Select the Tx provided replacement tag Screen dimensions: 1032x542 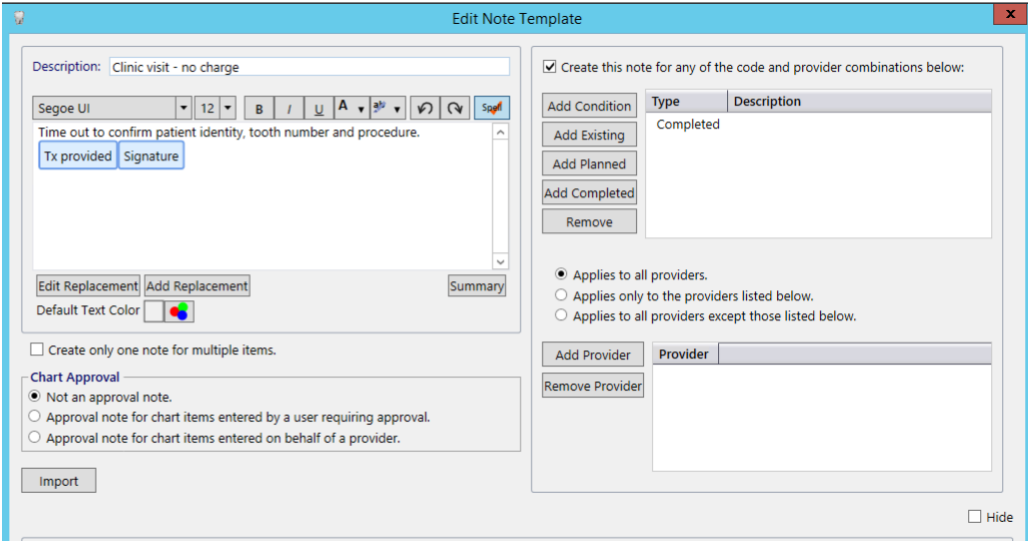[78, 157]
